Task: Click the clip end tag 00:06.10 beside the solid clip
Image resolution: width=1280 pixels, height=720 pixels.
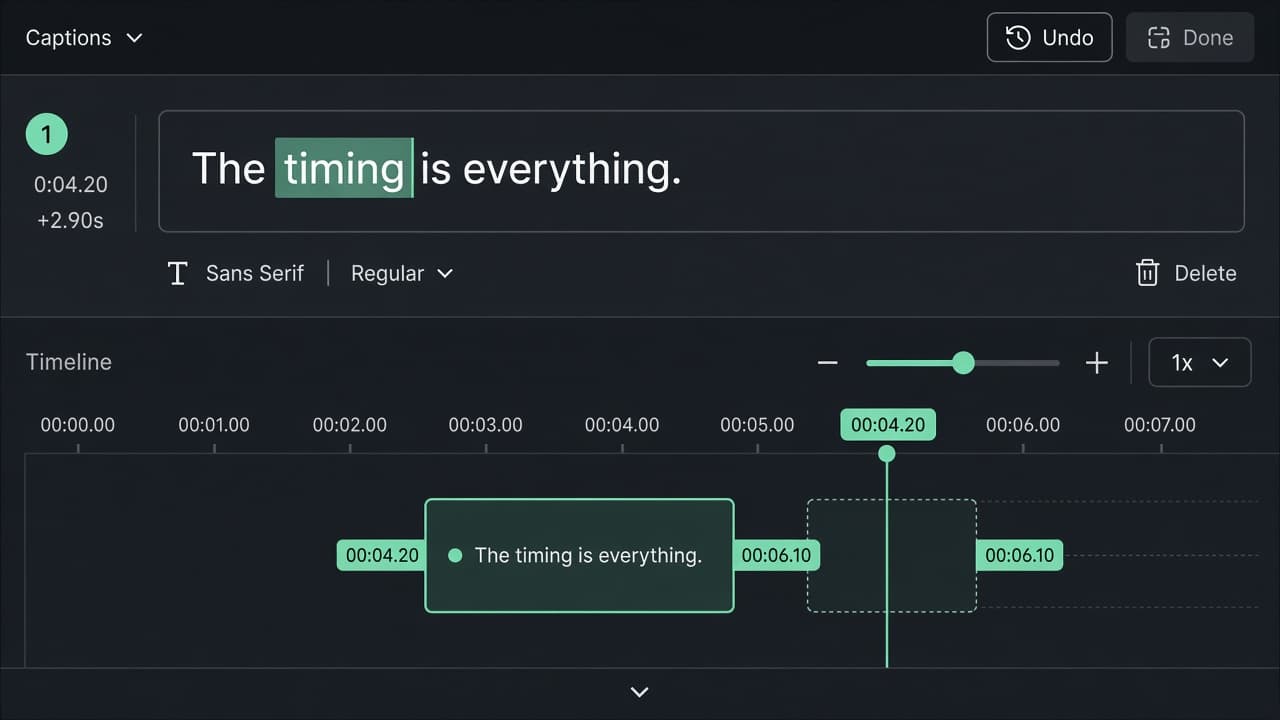Action: [x=777, y=555]
